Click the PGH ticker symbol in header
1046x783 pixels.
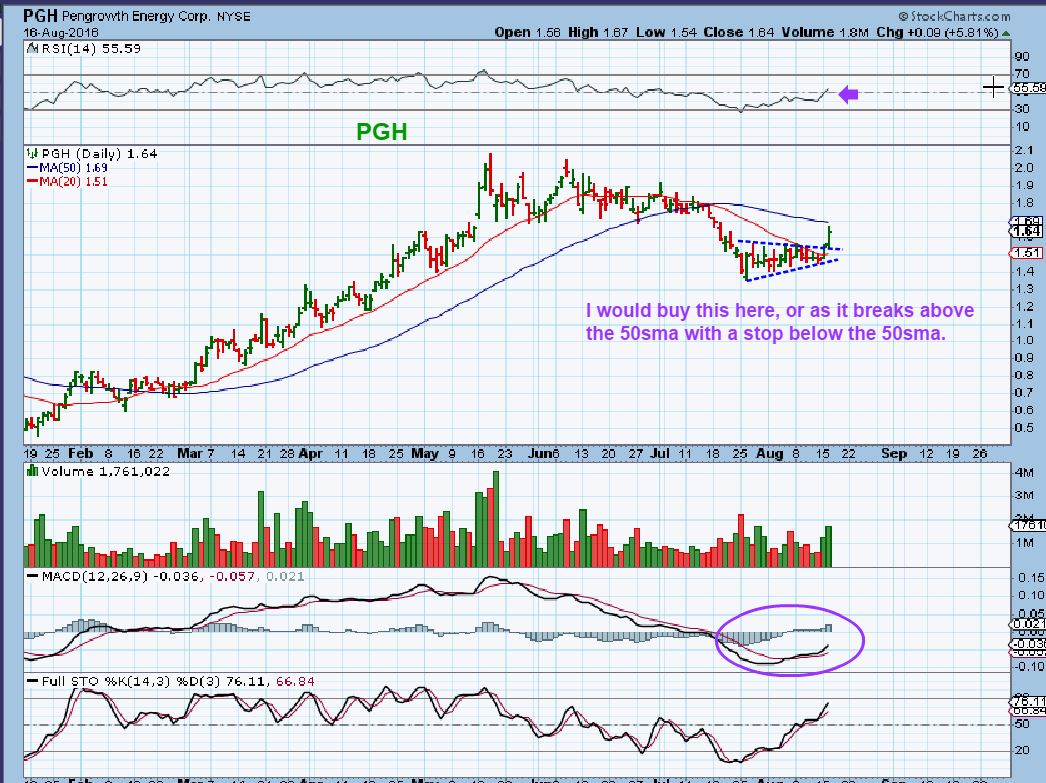[41, 16]
